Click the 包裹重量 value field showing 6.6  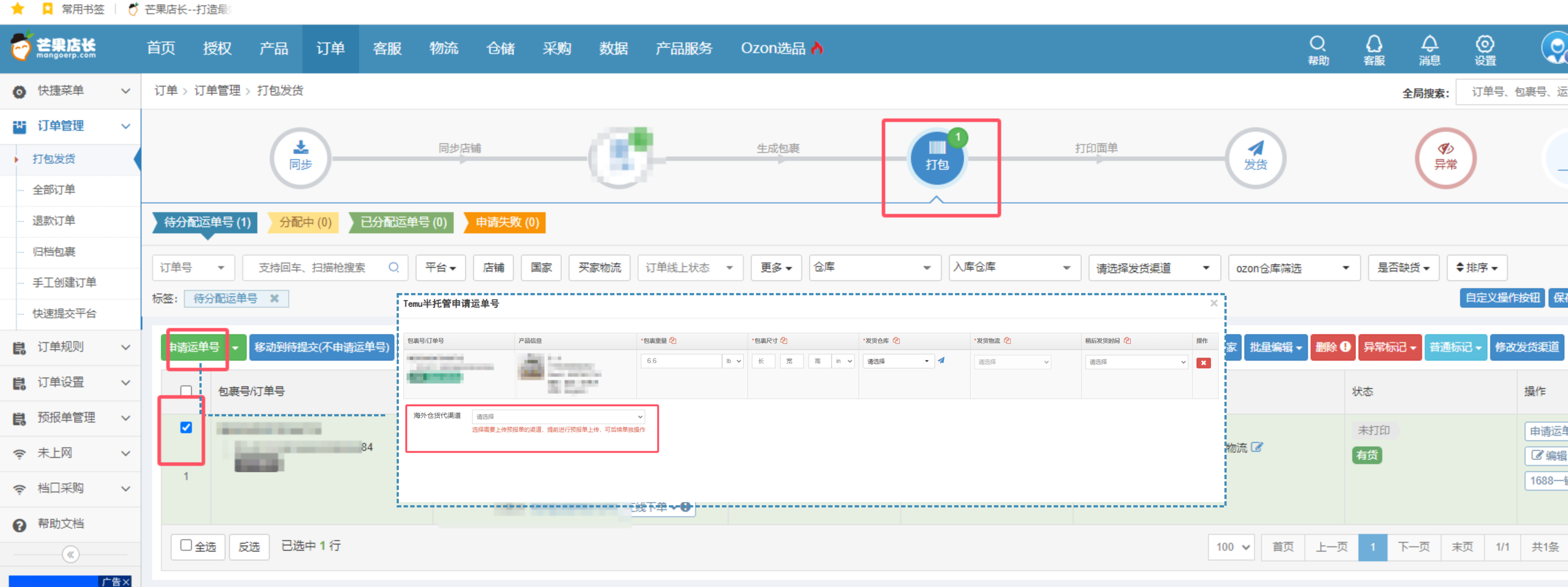click(681, 361)
